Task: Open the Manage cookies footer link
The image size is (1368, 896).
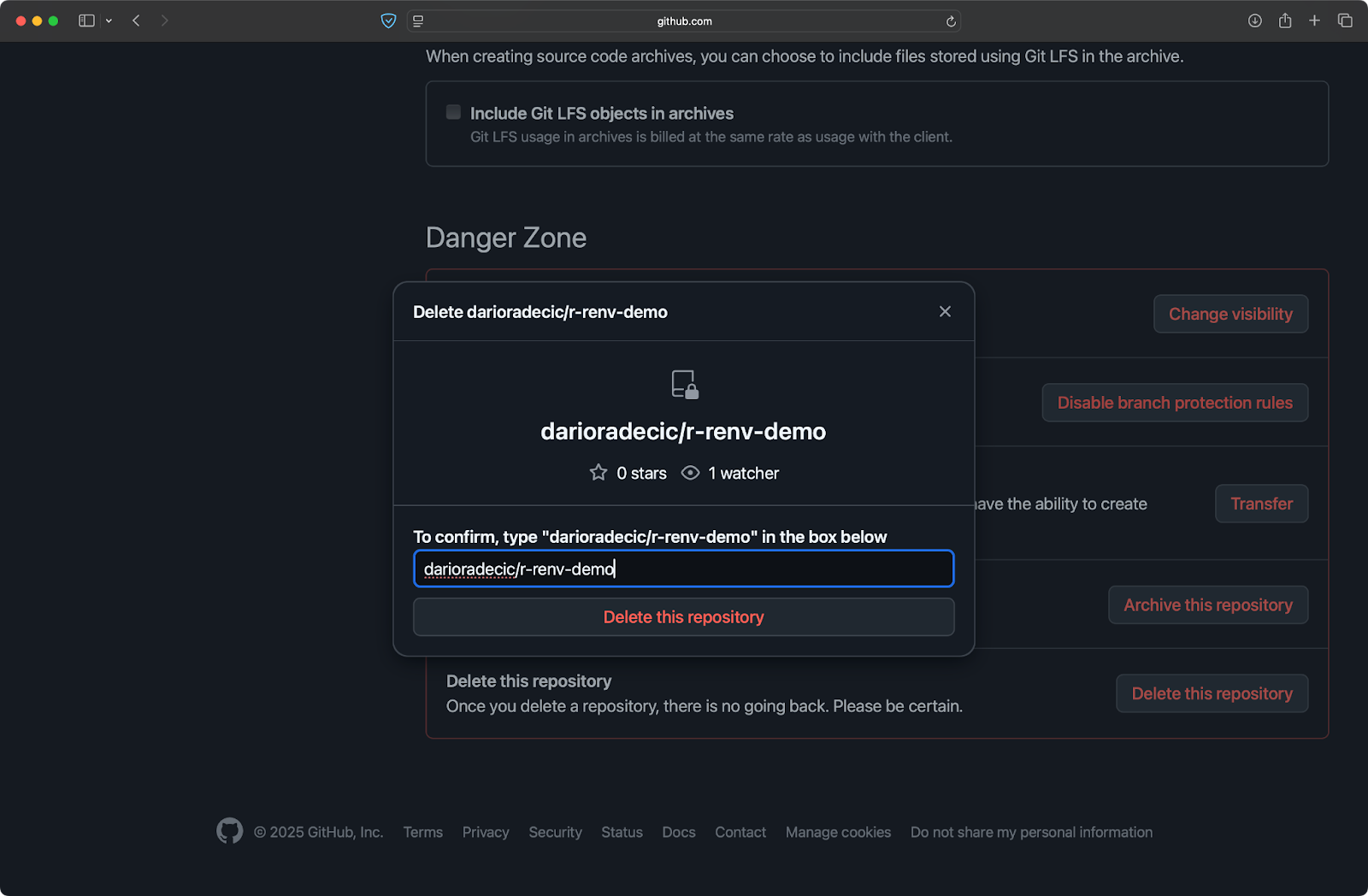Action: pos(838,832)
